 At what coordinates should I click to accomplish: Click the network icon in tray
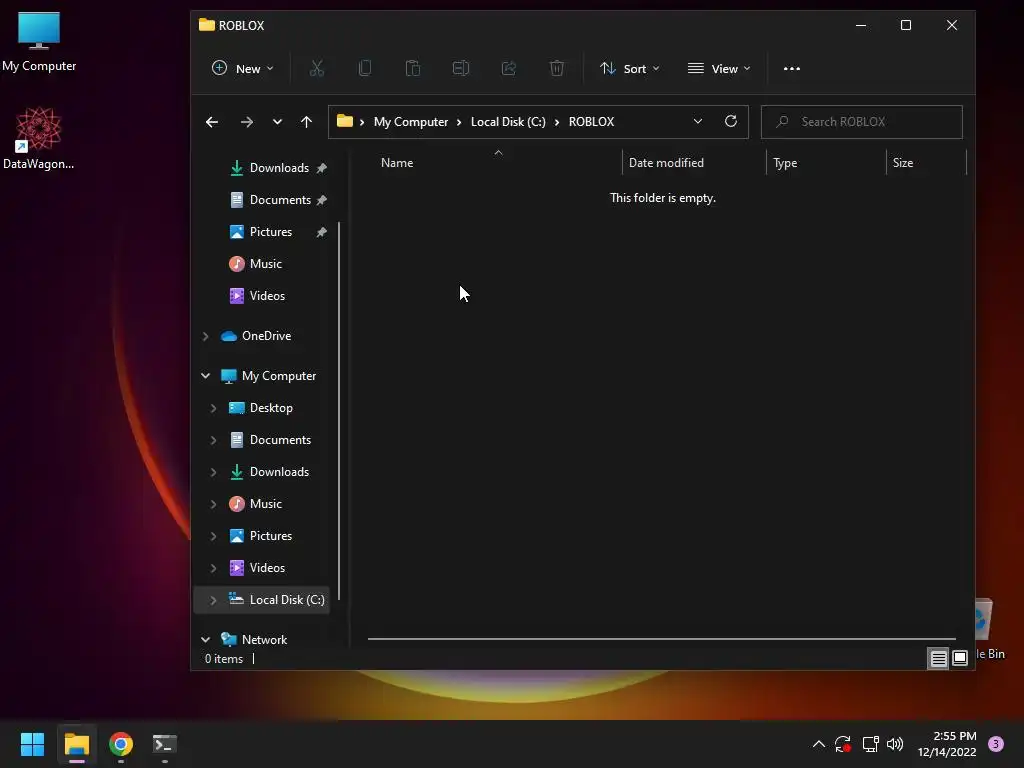[x=870, y=744]
